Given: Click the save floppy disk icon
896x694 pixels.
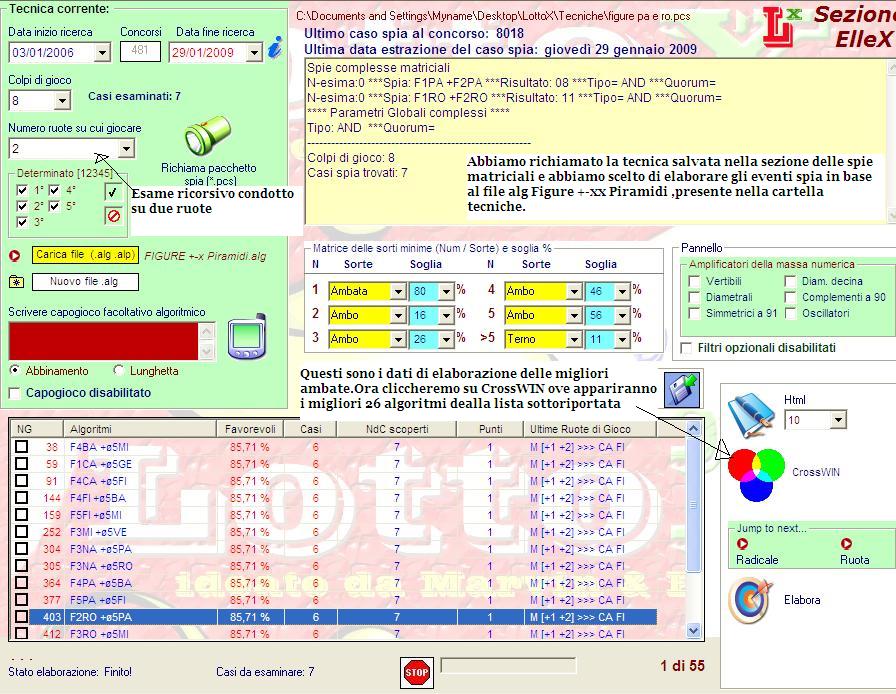Looking at the screenshot, I should point(683,389).
